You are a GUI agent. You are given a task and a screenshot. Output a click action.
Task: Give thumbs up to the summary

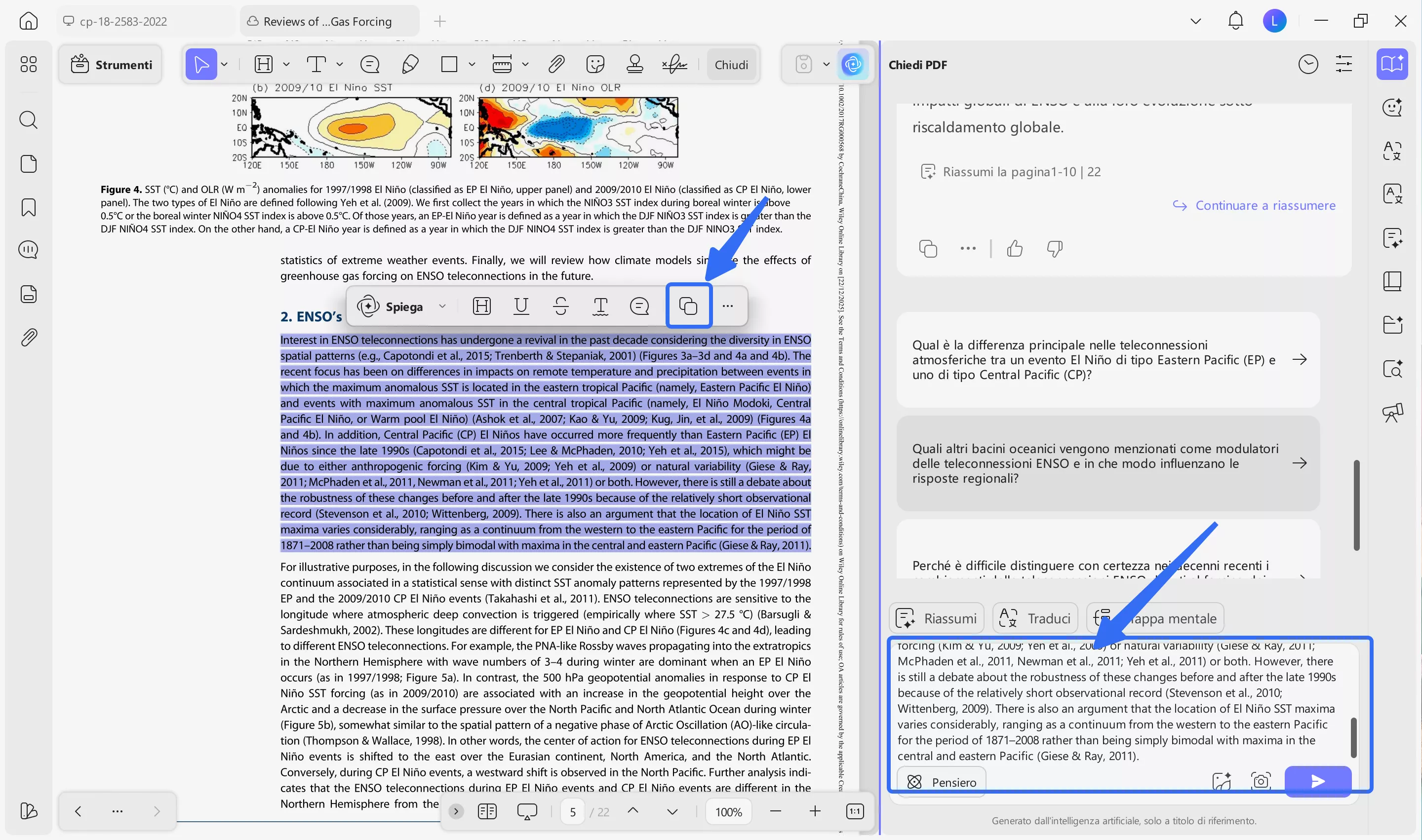[x=1014, y=248]
